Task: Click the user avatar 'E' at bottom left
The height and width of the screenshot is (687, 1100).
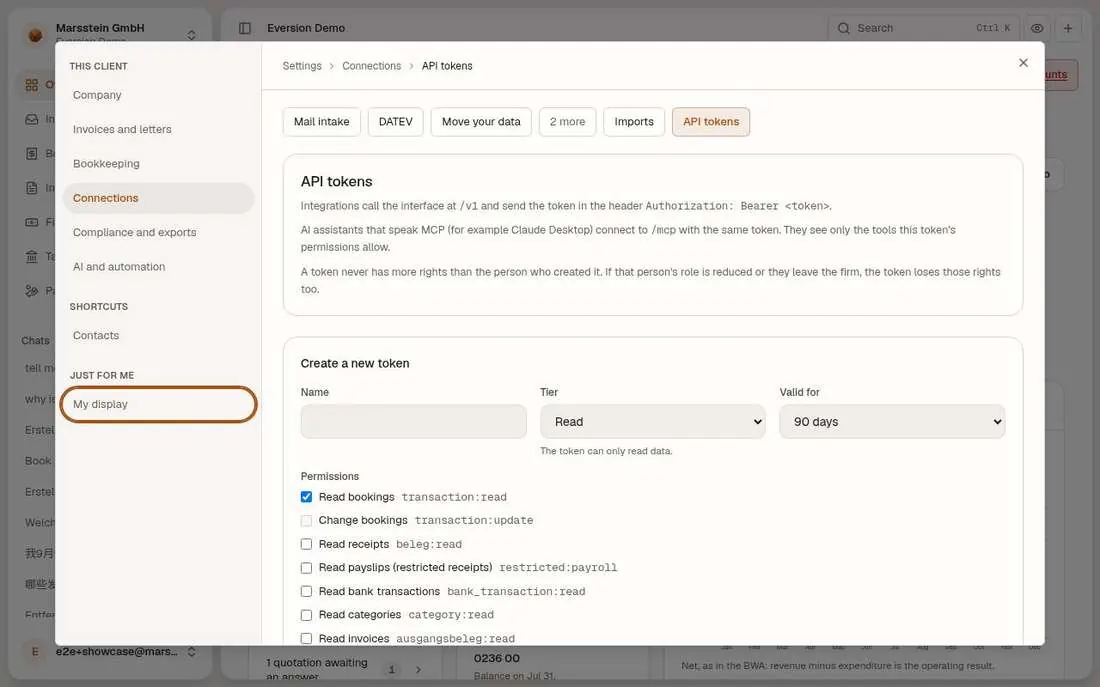Action: point(35,652)
